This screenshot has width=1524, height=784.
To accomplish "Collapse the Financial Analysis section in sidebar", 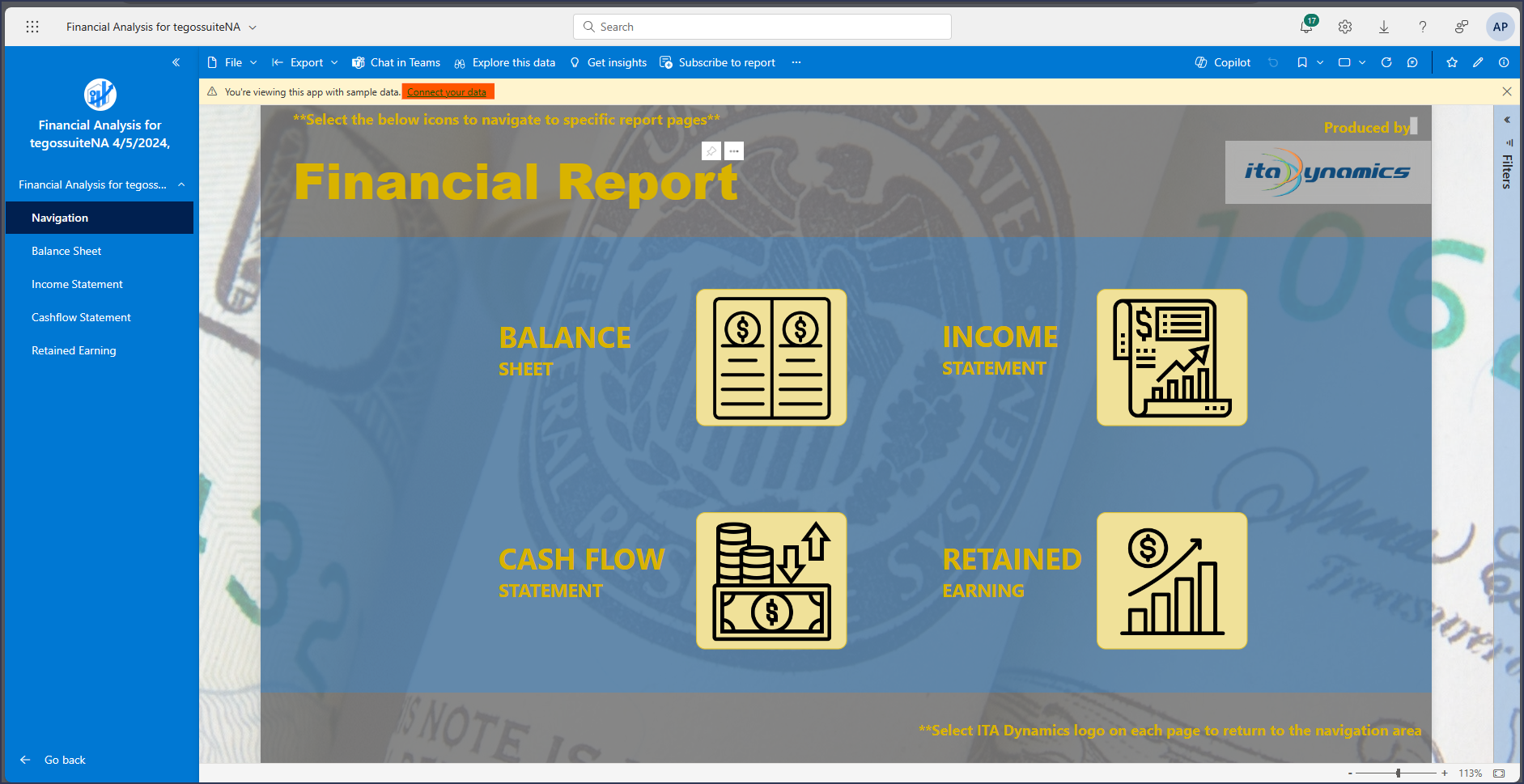I will click(x=181, y=184).
